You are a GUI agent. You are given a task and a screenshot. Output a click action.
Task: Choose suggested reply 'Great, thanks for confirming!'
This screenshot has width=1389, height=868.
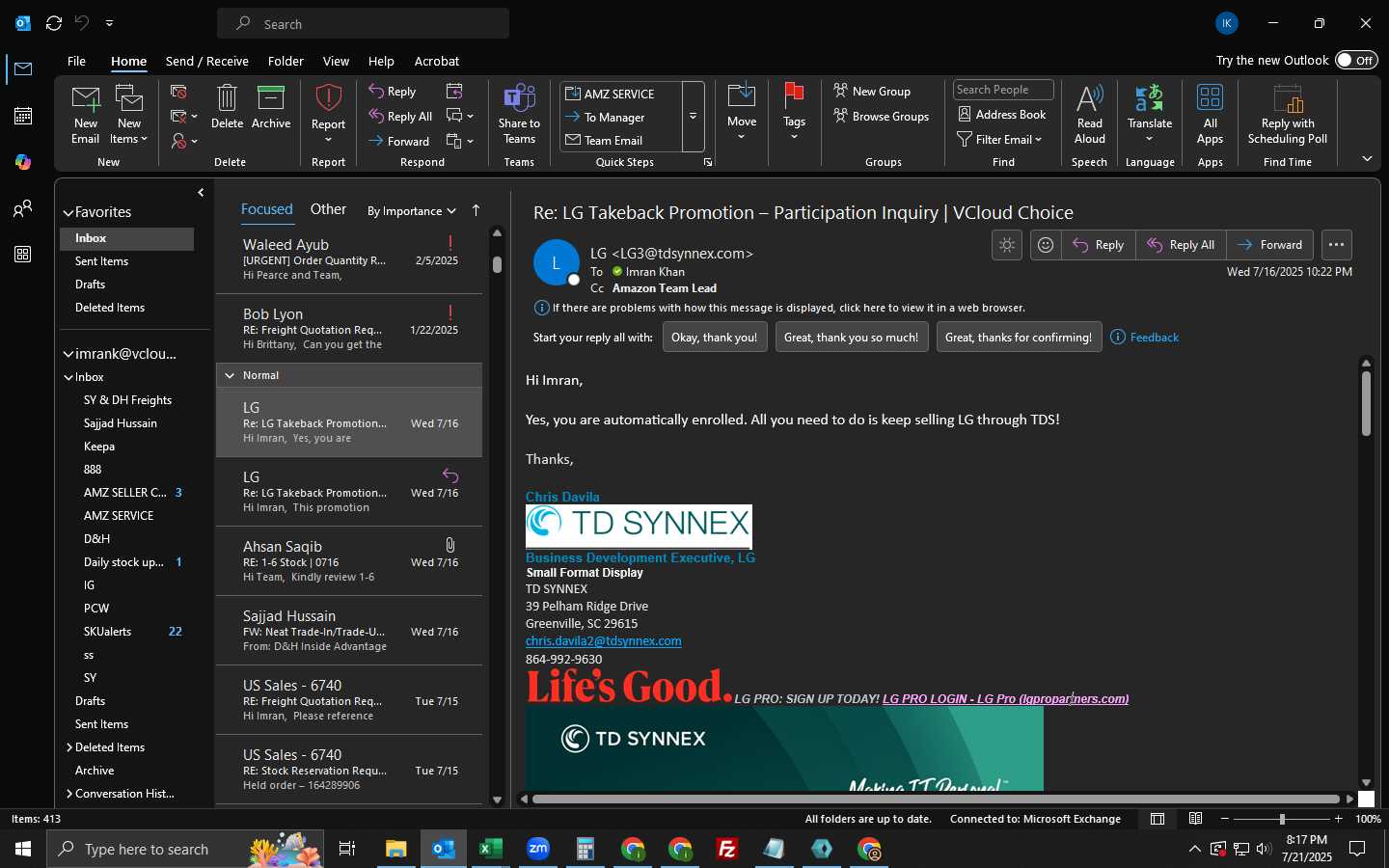click(1019, 338)
